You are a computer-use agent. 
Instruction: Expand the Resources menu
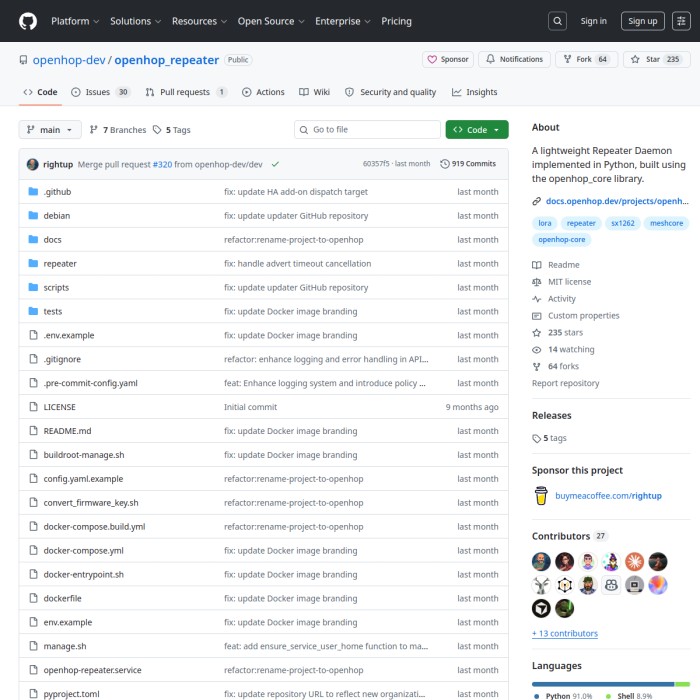[199, 21]
